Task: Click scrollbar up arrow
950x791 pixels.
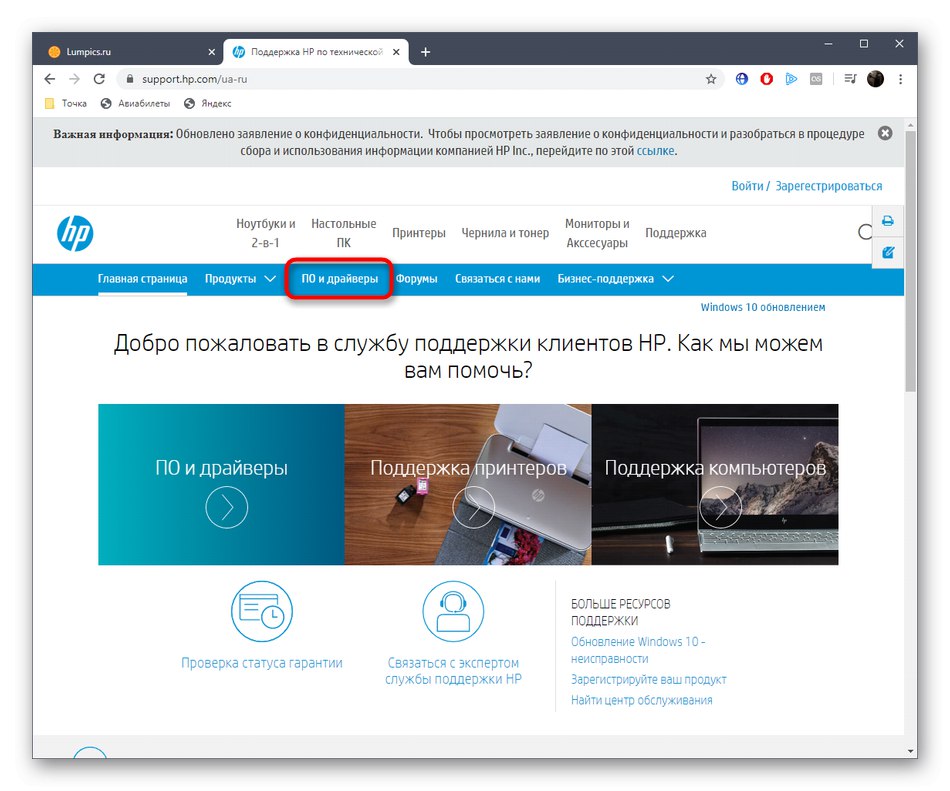Action: (911, 125)
